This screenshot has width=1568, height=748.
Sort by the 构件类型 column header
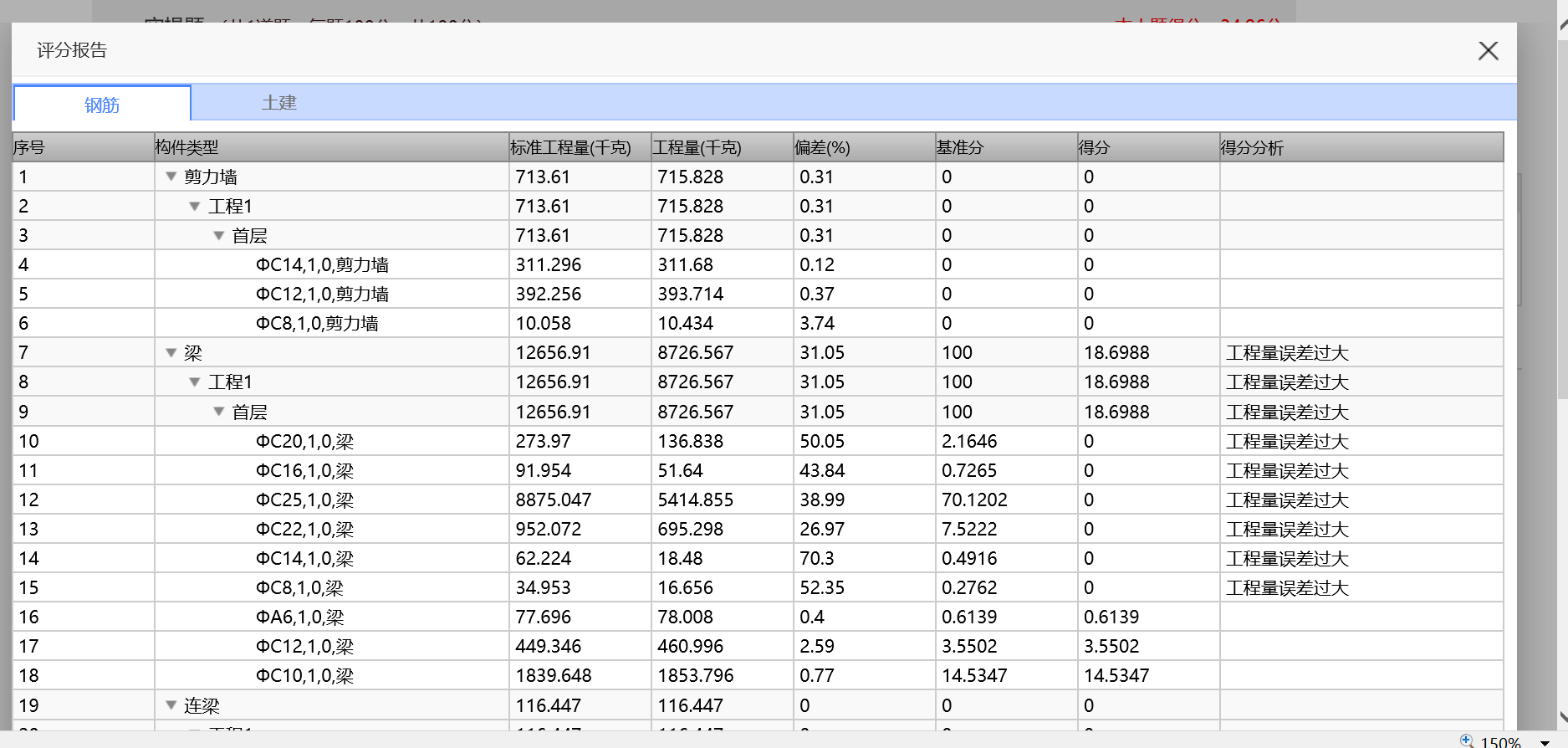point(332,147)
